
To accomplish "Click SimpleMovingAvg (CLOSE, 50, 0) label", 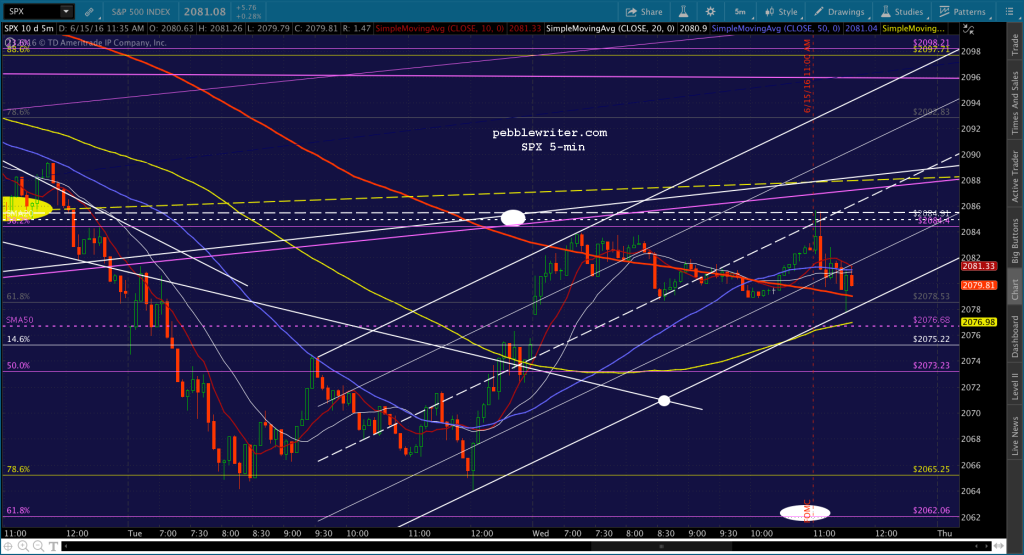I will (x=776, y=29).
